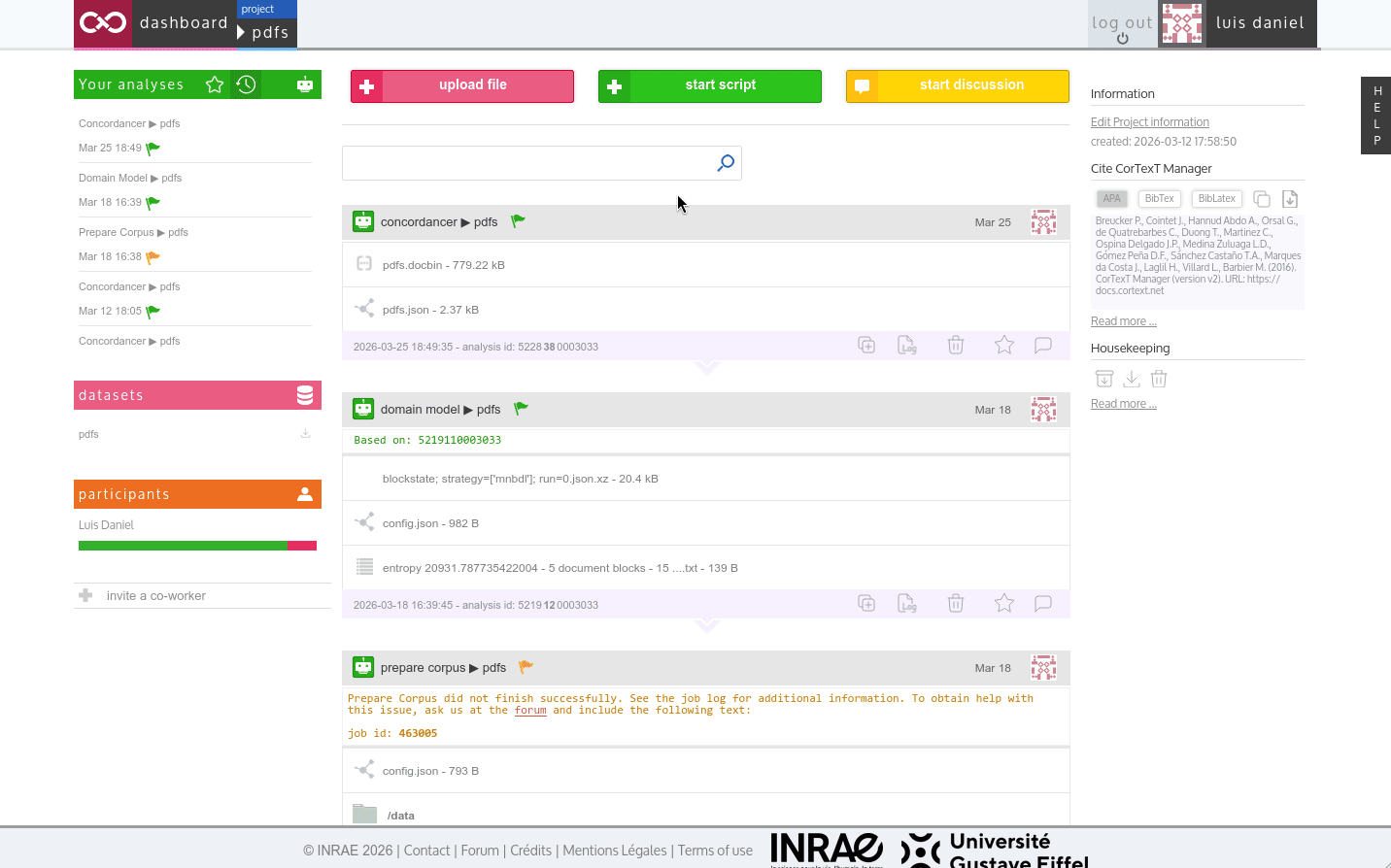Viewport: 1391px width, 868px height.
Task: Click the participant's green quota progress bar
Action: point(183,546)
